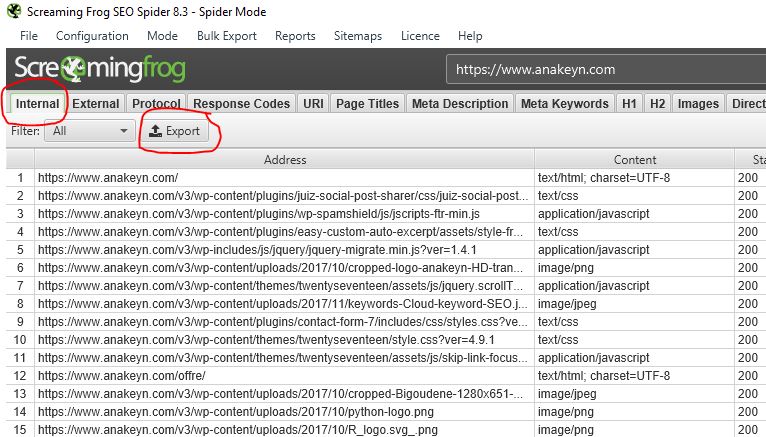The width and height of the screenshot is (766, 437).
Task: Click the Screaming Frog app icon in title bar
Action: tap(14, 11)
